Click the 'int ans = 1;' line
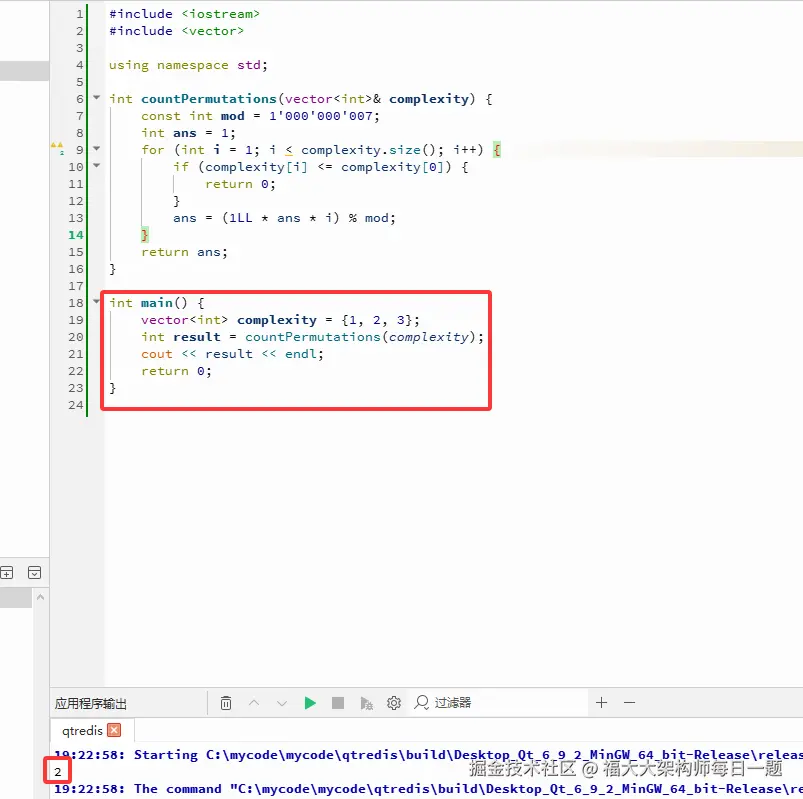 188,133
